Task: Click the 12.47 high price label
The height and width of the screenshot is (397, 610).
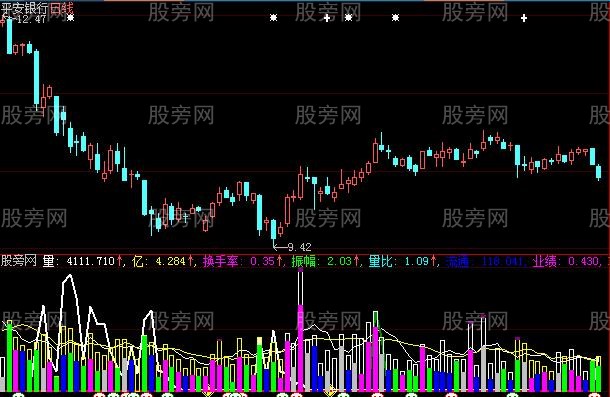Action: (x=32, y=19)
